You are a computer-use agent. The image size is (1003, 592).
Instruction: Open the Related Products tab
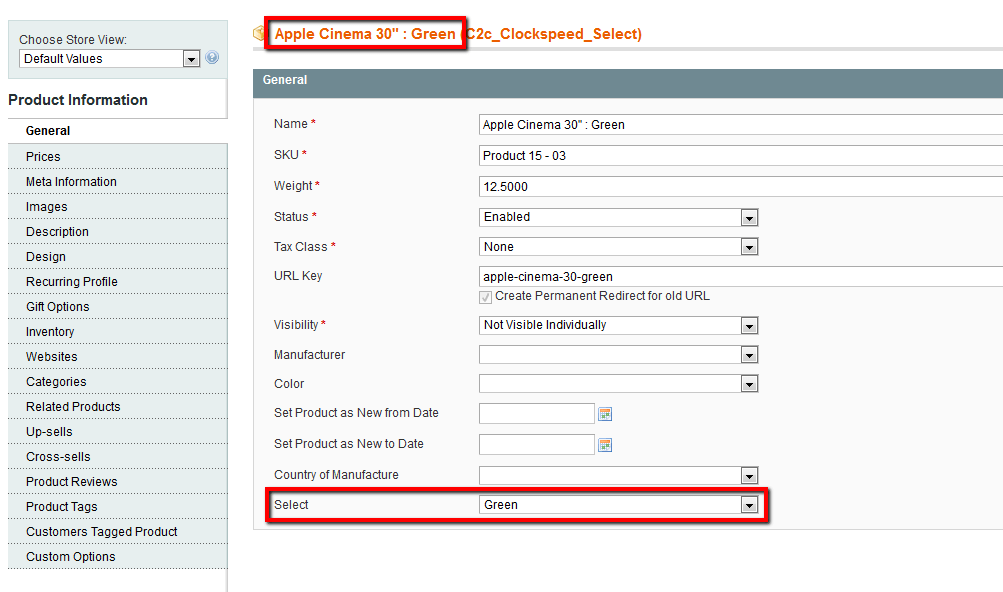(118, 406)
